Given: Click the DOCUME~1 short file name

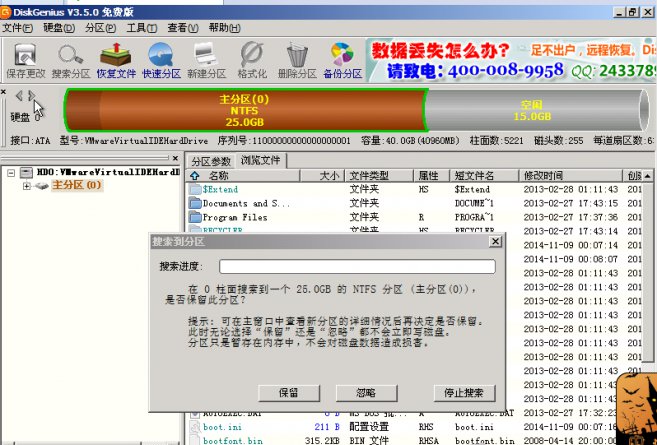Looking at the screenshot, I should (x=474, y=203).
